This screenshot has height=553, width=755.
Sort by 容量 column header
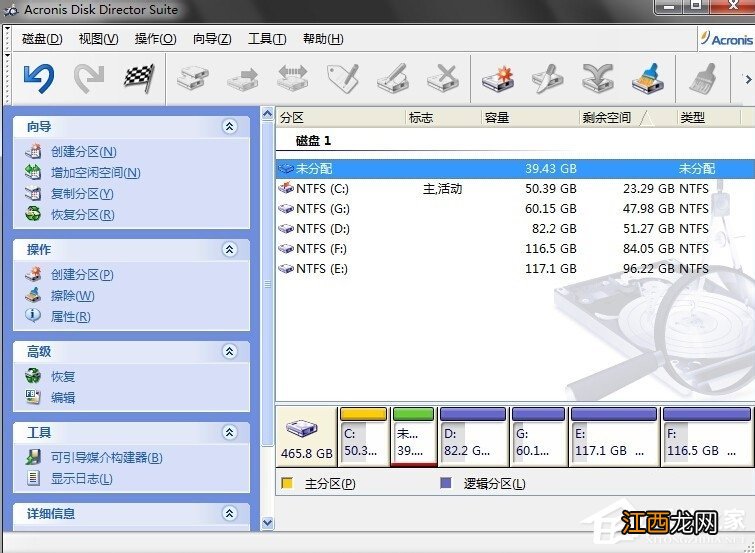coord(530,118)
